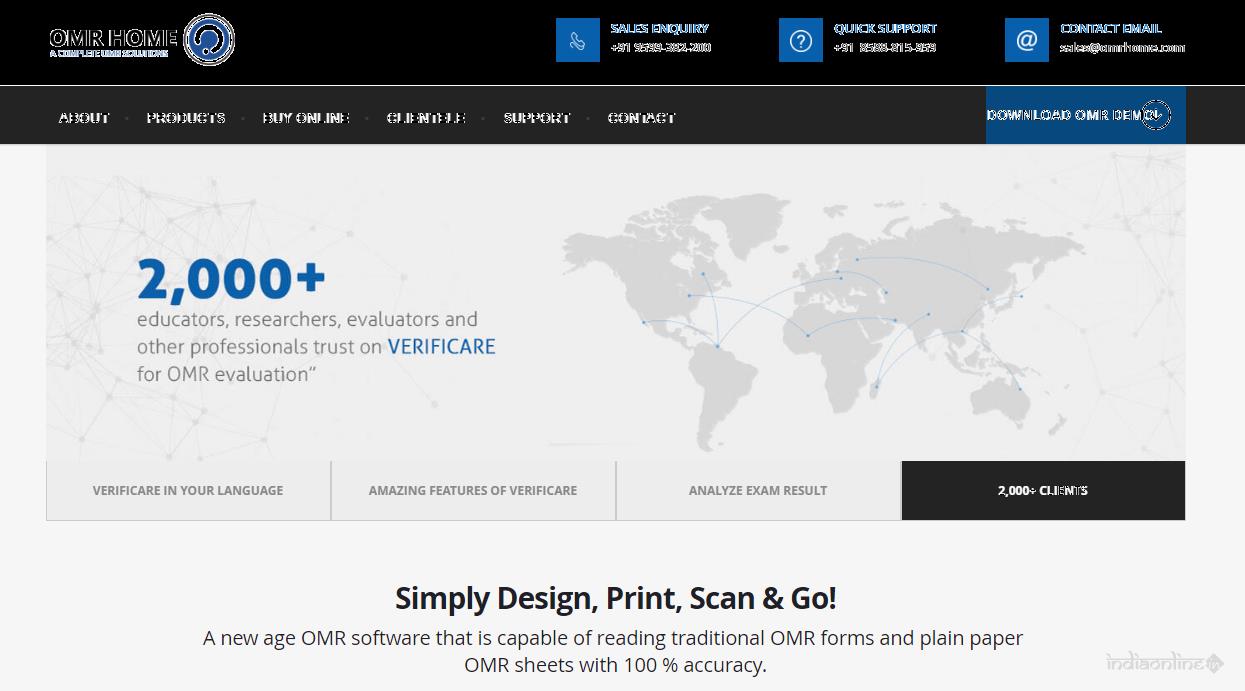Switch to Analyze Exam Result tab
The width and height of the screenshot is (1245, 691).
(x=758, y=491)
